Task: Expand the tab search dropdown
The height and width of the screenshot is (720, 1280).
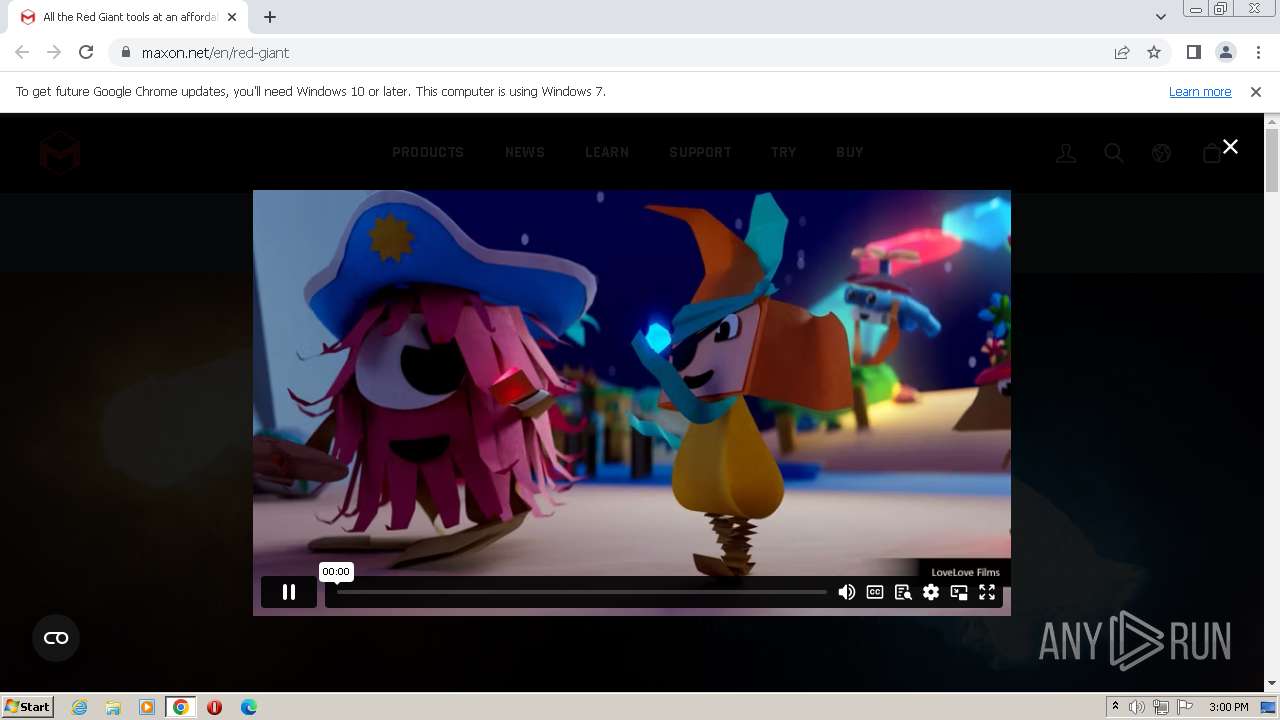Action: [x=1161, y=16]
